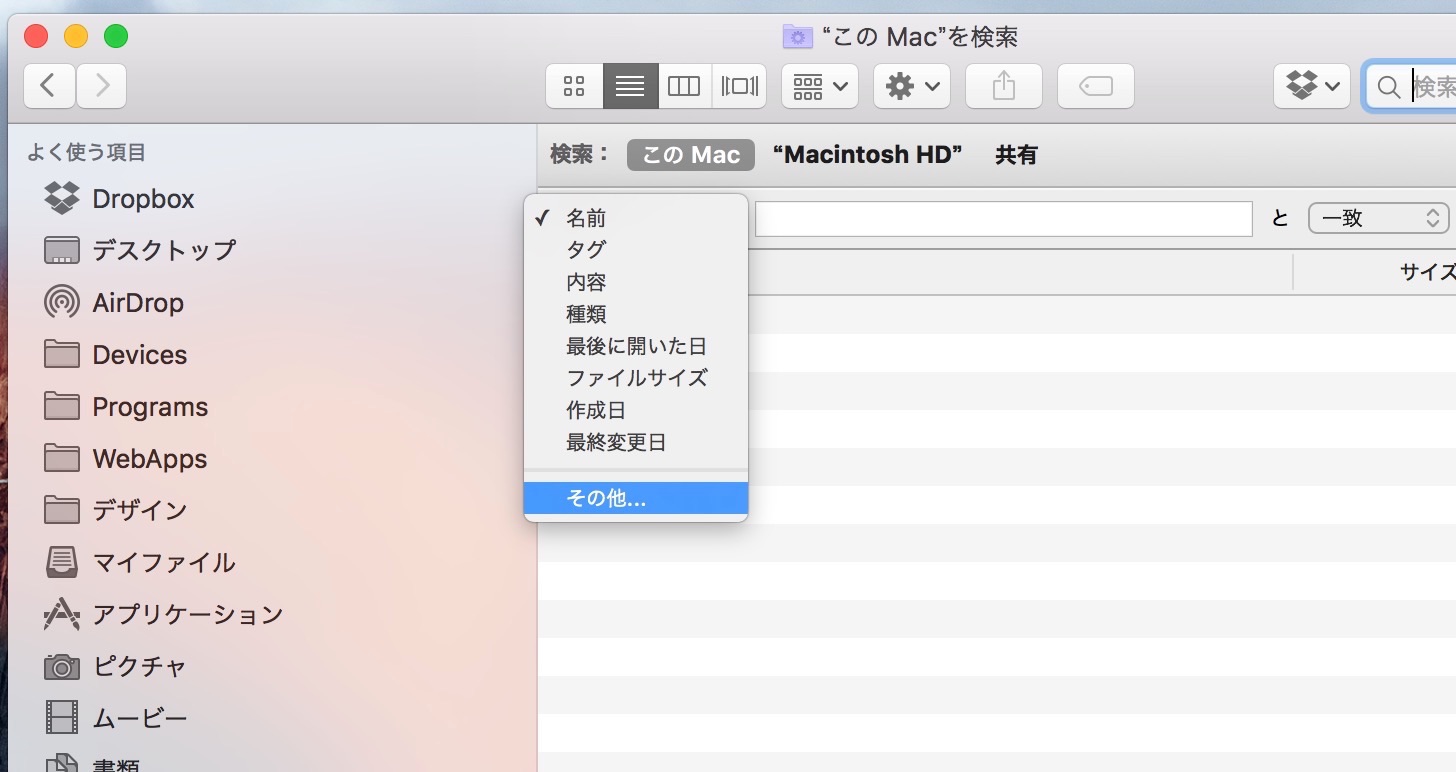
Task: Open アプリケーション in the sidebar
Action: coord(164,614)
